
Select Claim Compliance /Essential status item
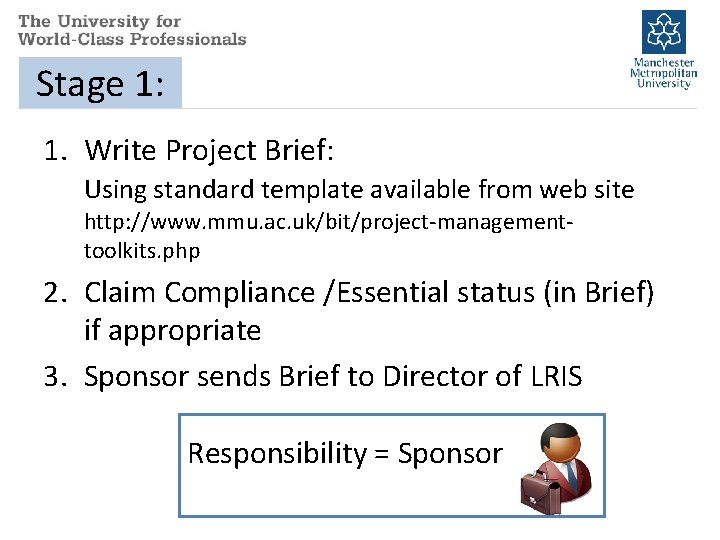(x=369, y=292)
